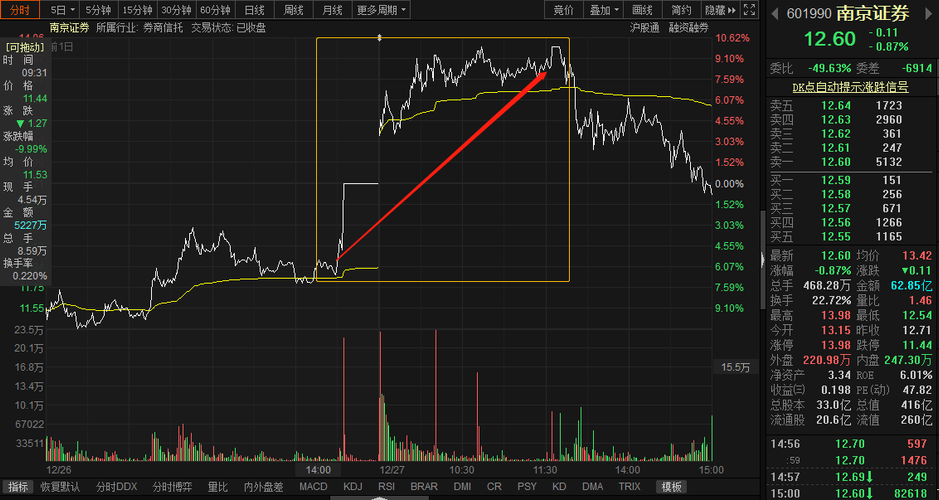This screenshot has width=939, height=500.
Task: Click the 融资融券 tag
Action: point(689,28)
